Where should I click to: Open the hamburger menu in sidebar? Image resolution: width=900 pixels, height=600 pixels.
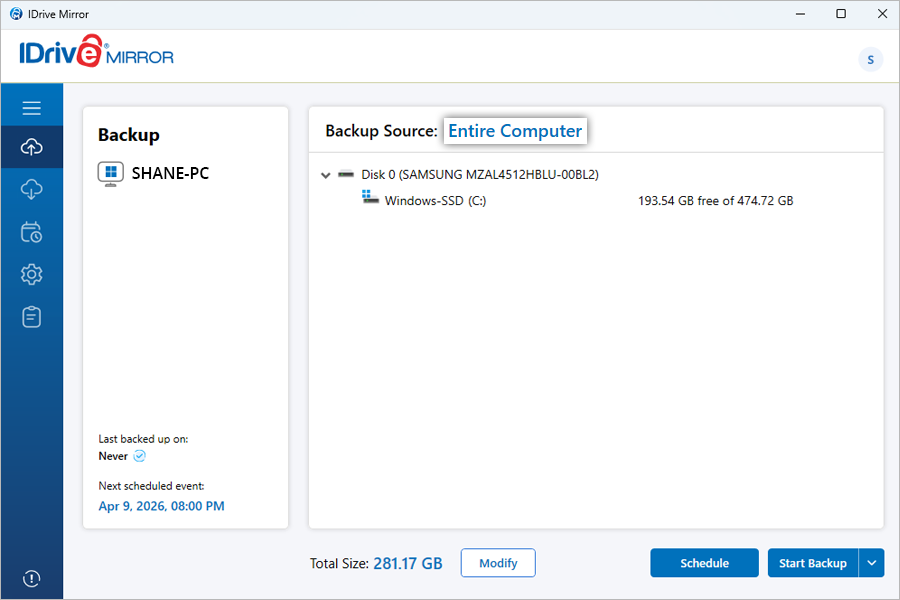tap(31, 108)
